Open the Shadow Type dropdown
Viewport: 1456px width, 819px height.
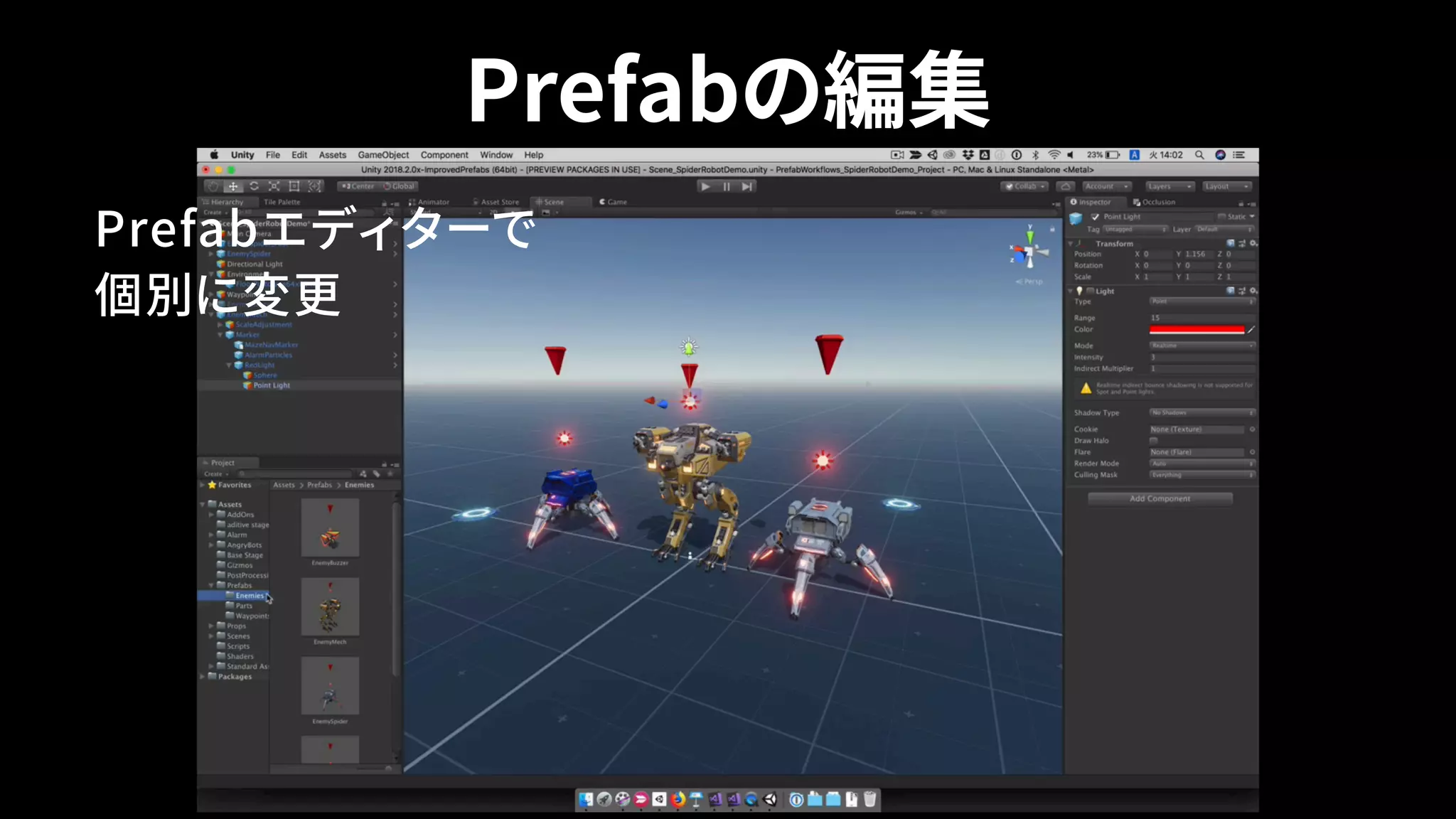pos(1203,413)
